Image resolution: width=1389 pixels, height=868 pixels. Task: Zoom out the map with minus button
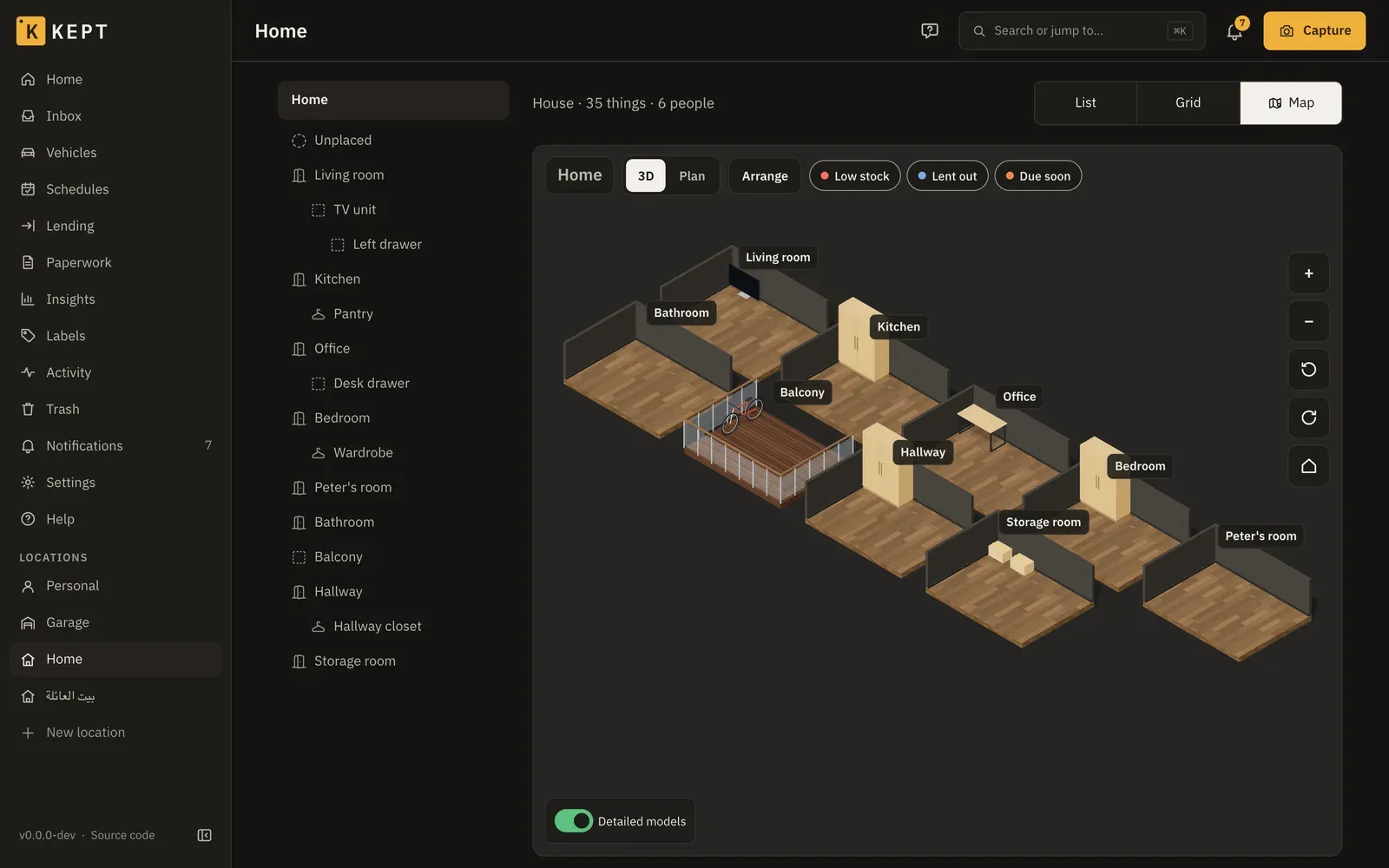1308,321
